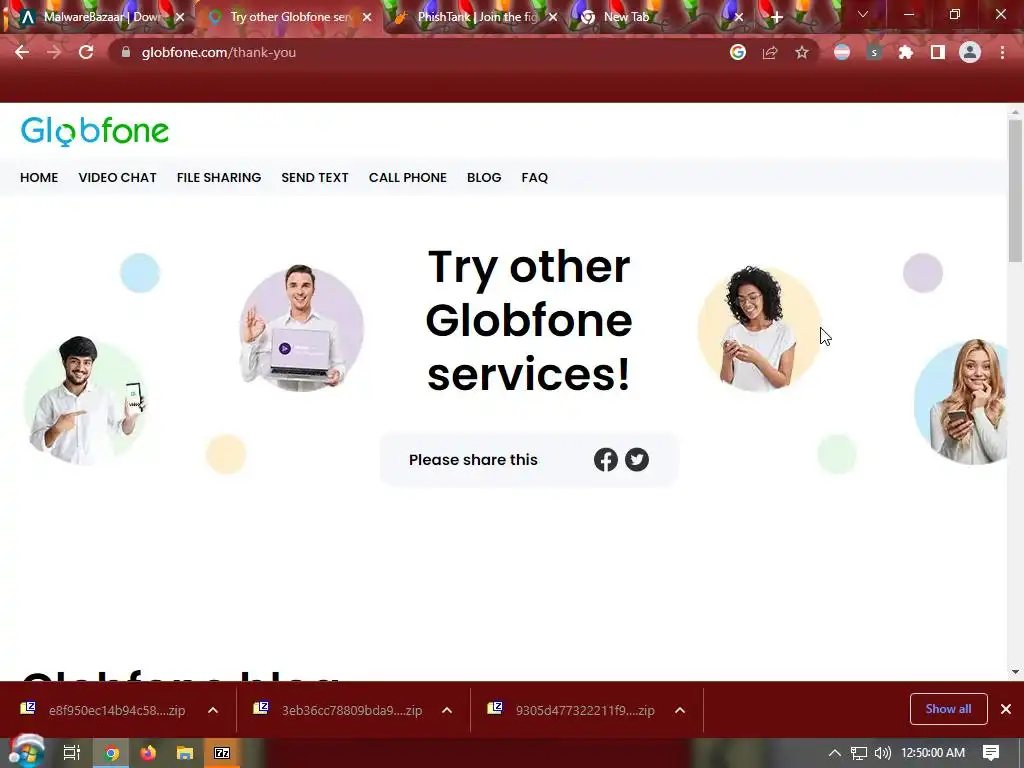Click the scrollbar down arrow

point(1015,671)
